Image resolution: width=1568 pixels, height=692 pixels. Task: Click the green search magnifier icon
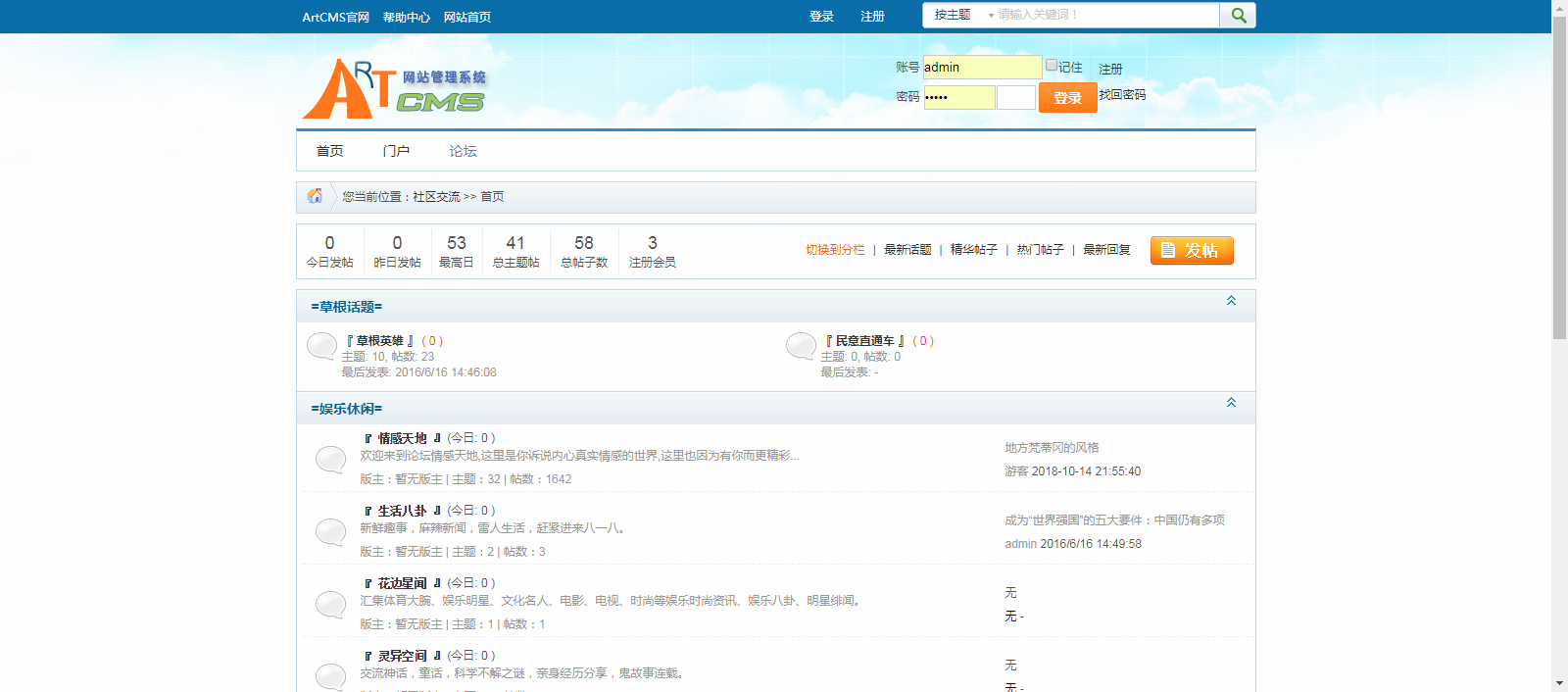coord(1238,15)
